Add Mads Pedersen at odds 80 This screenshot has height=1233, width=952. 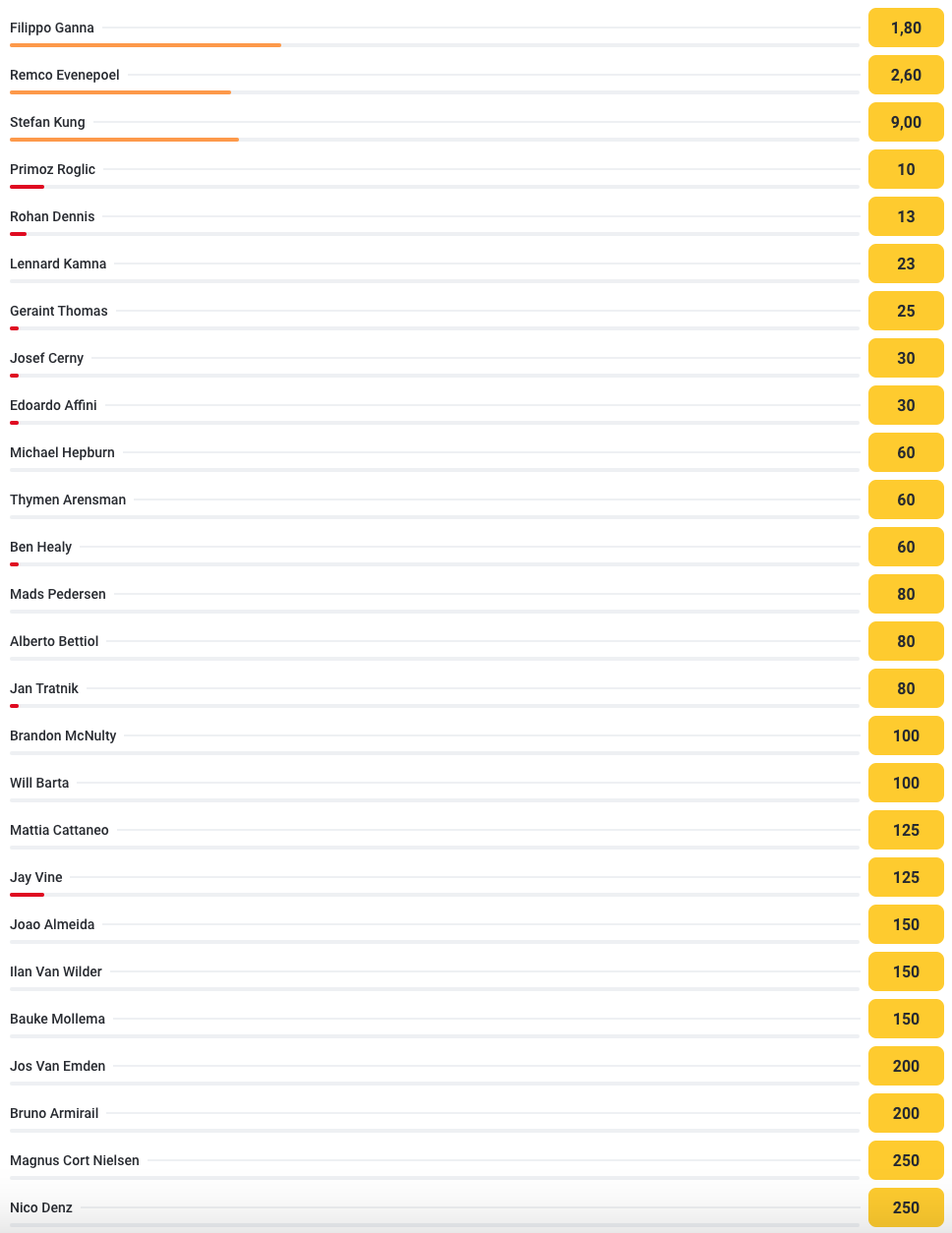click(x=906, y=594)
